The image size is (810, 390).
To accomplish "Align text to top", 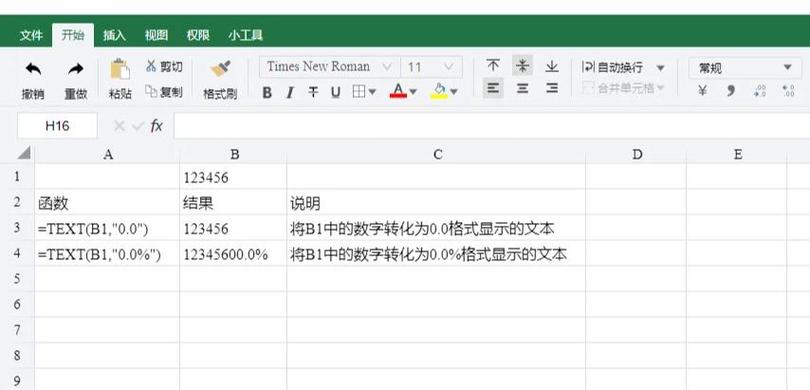I will 493,66.
